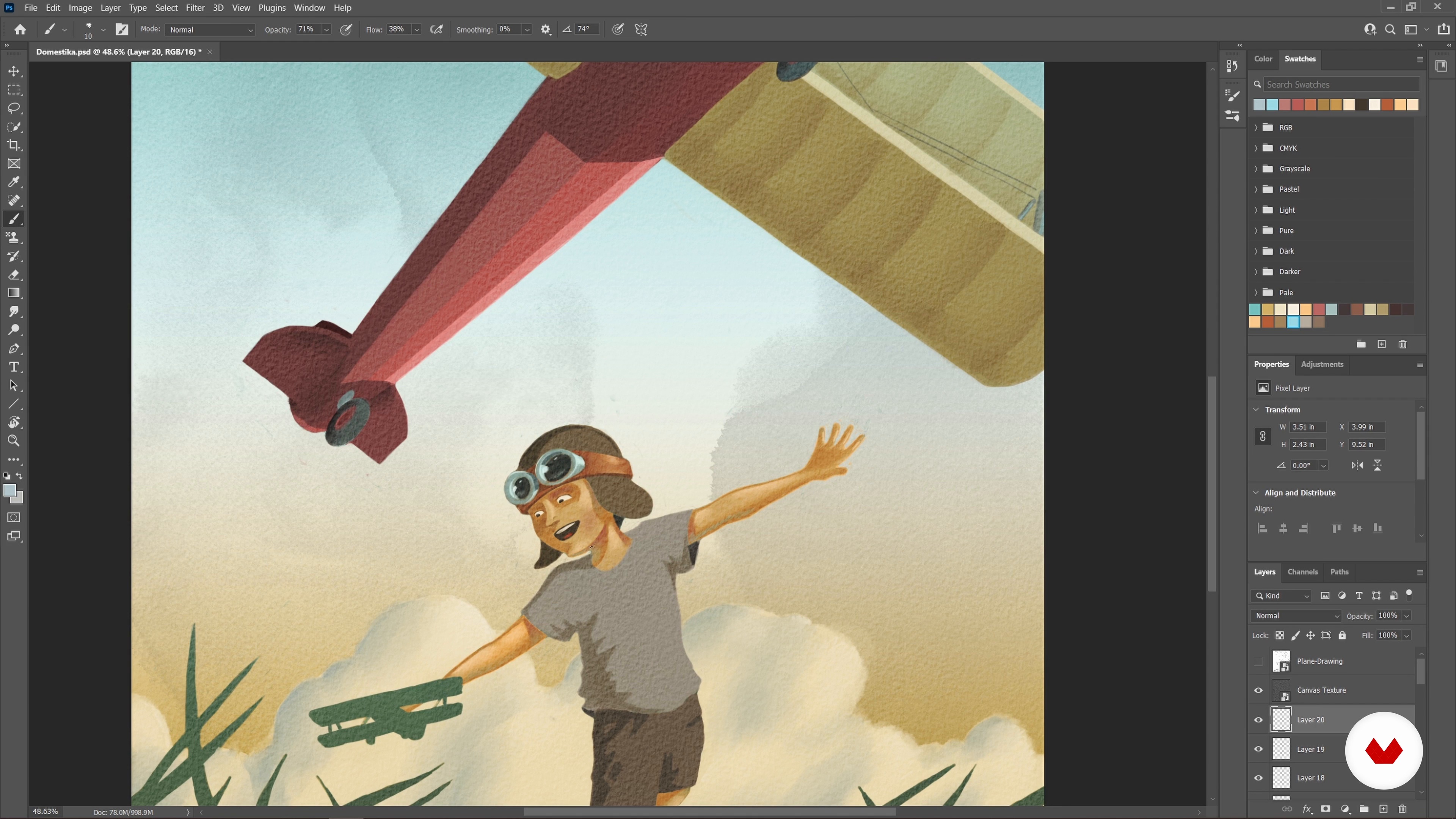Select the Layer 19 thumbnail
This screenshot has height=819, width=1456.
[x=1281, y=749]
